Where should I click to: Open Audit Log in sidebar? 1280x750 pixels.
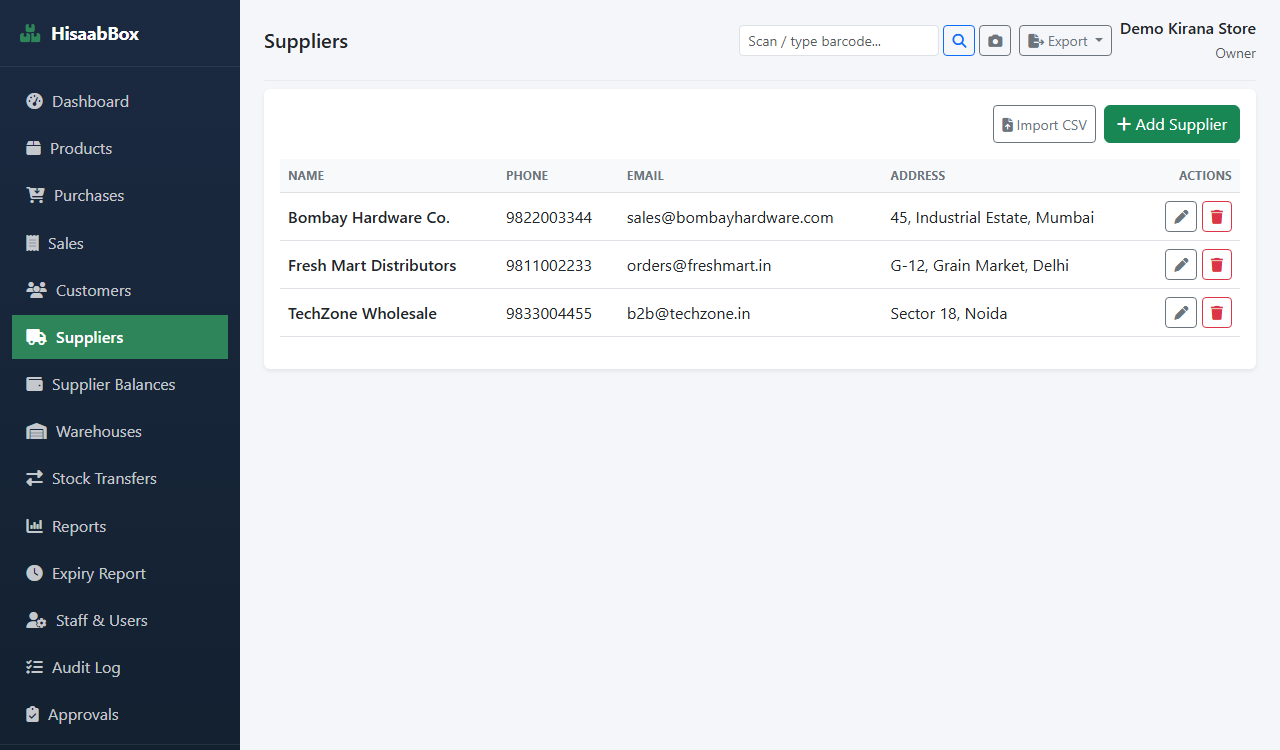click(120, 667)
